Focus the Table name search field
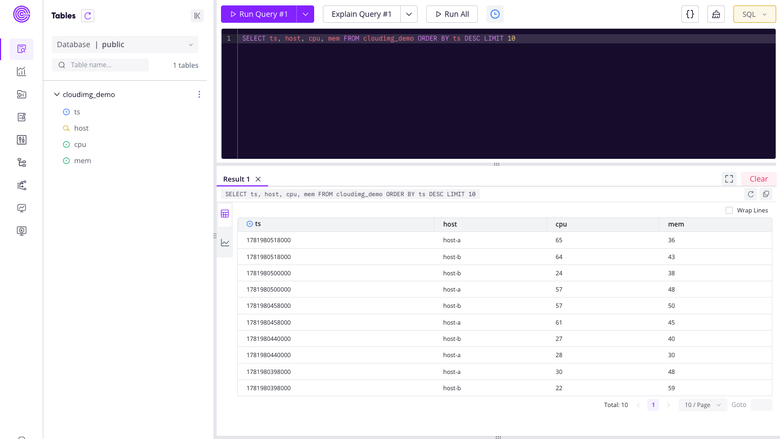This screenshot has height=439, width=780. click(100, 65)
